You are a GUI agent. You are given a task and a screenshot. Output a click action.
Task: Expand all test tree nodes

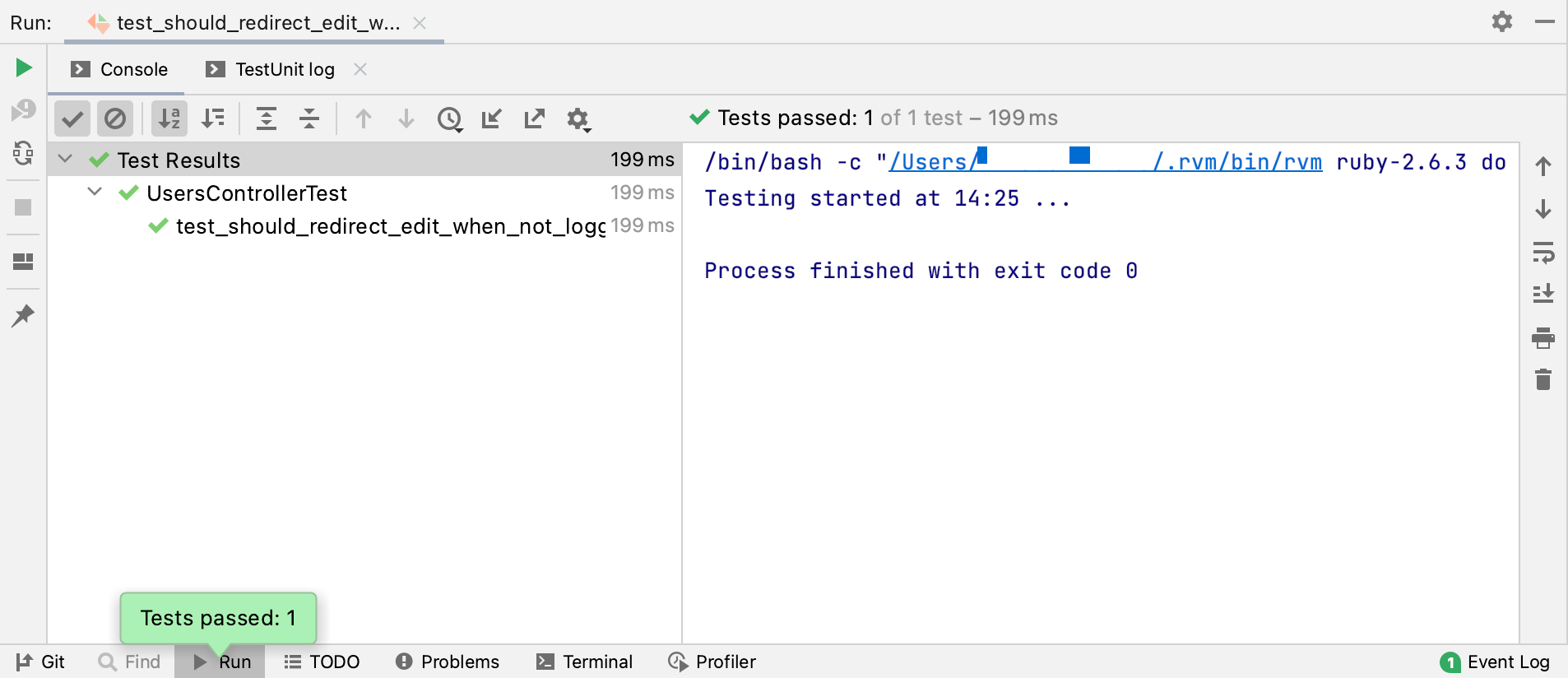tap(266, 119)
